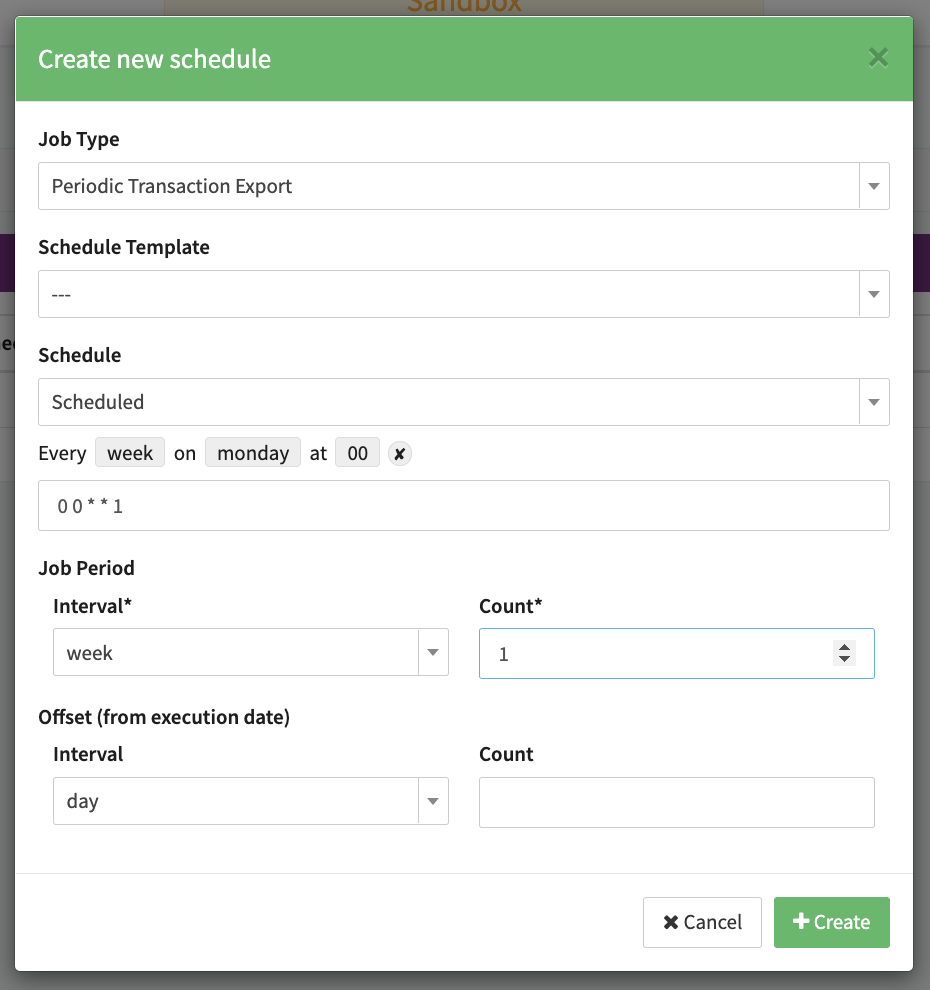Click the Offset Interval arrow icon
This screenshot has width=930, height=990.
click(433, 801)
